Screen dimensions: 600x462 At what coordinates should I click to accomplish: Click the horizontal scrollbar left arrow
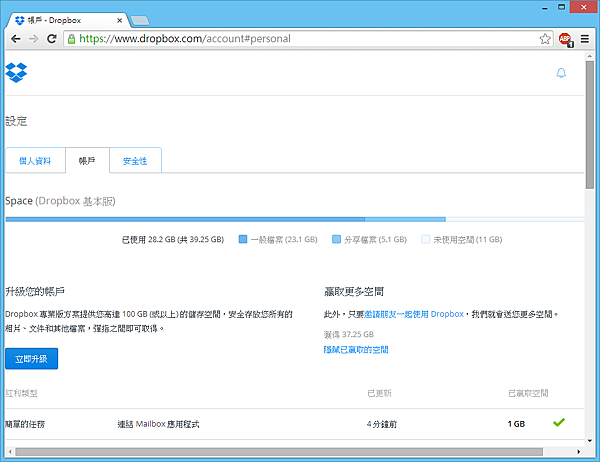10,452
